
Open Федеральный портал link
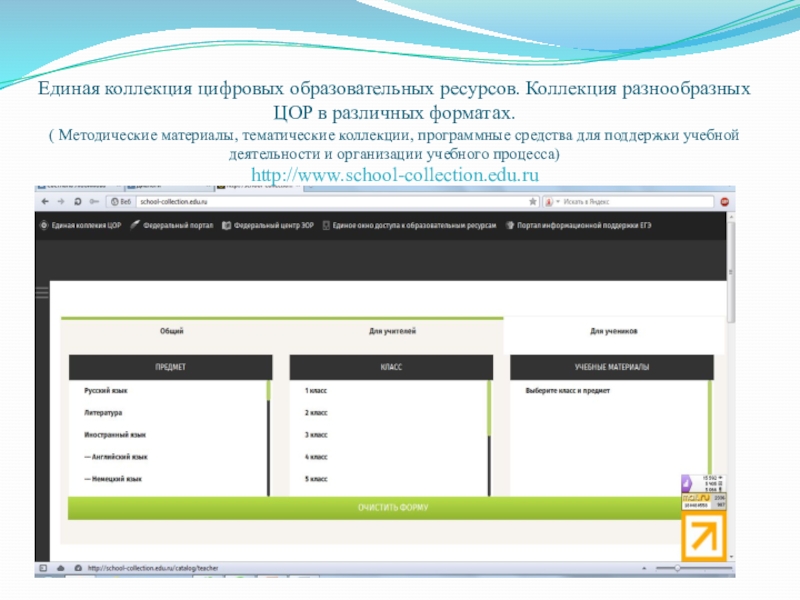[172, 225]
